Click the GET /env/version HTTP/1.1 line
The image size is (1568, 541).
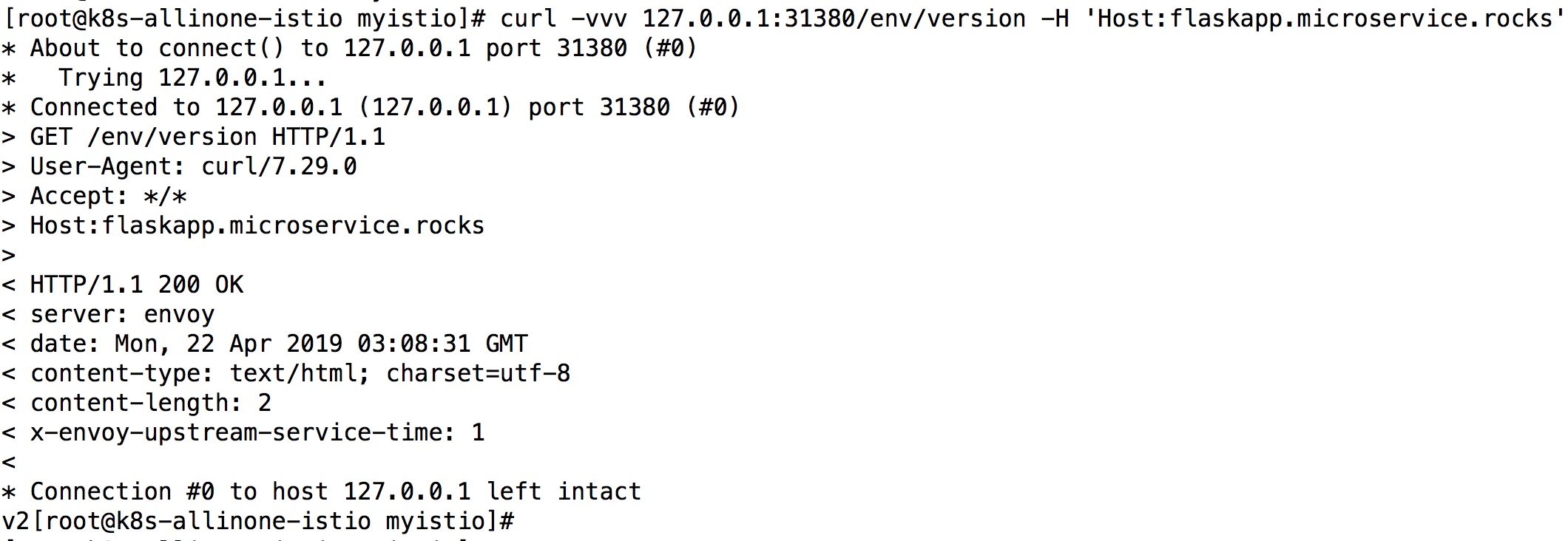click(194, 137)
